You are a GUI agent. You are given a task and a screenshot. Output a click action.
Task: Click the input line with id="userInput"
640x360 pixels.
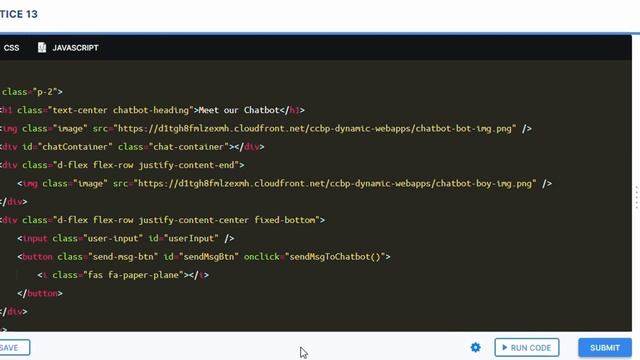pos(126,238)
